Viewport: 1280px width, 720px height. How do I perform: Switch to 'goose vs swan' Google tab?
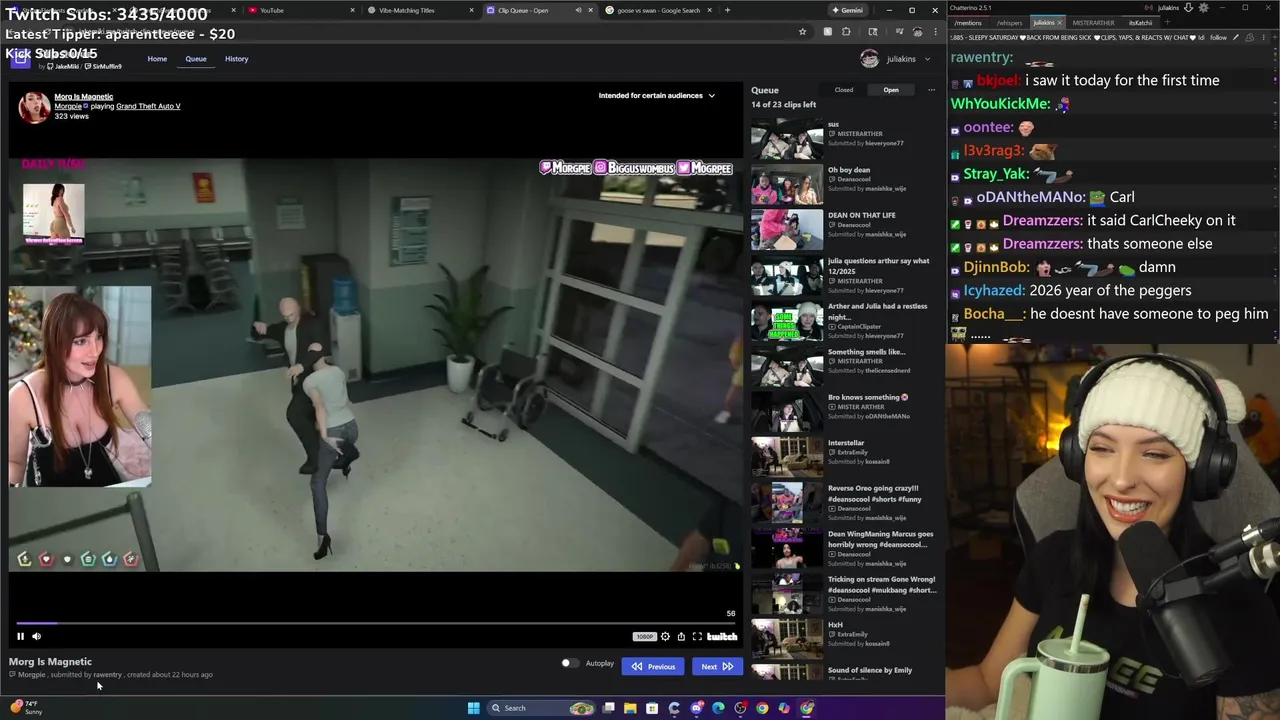[x=658, y=10]
